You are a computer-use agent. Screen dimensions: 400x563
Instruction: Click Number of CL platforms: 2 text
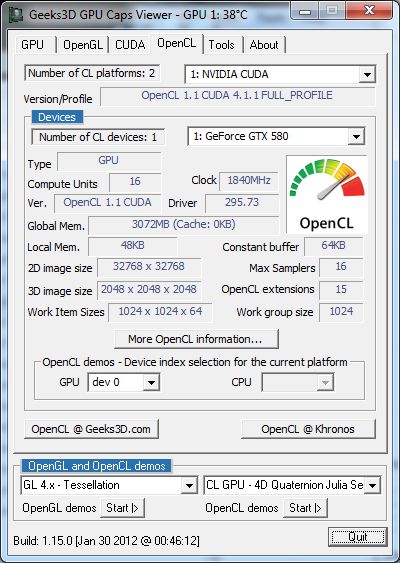92,73
